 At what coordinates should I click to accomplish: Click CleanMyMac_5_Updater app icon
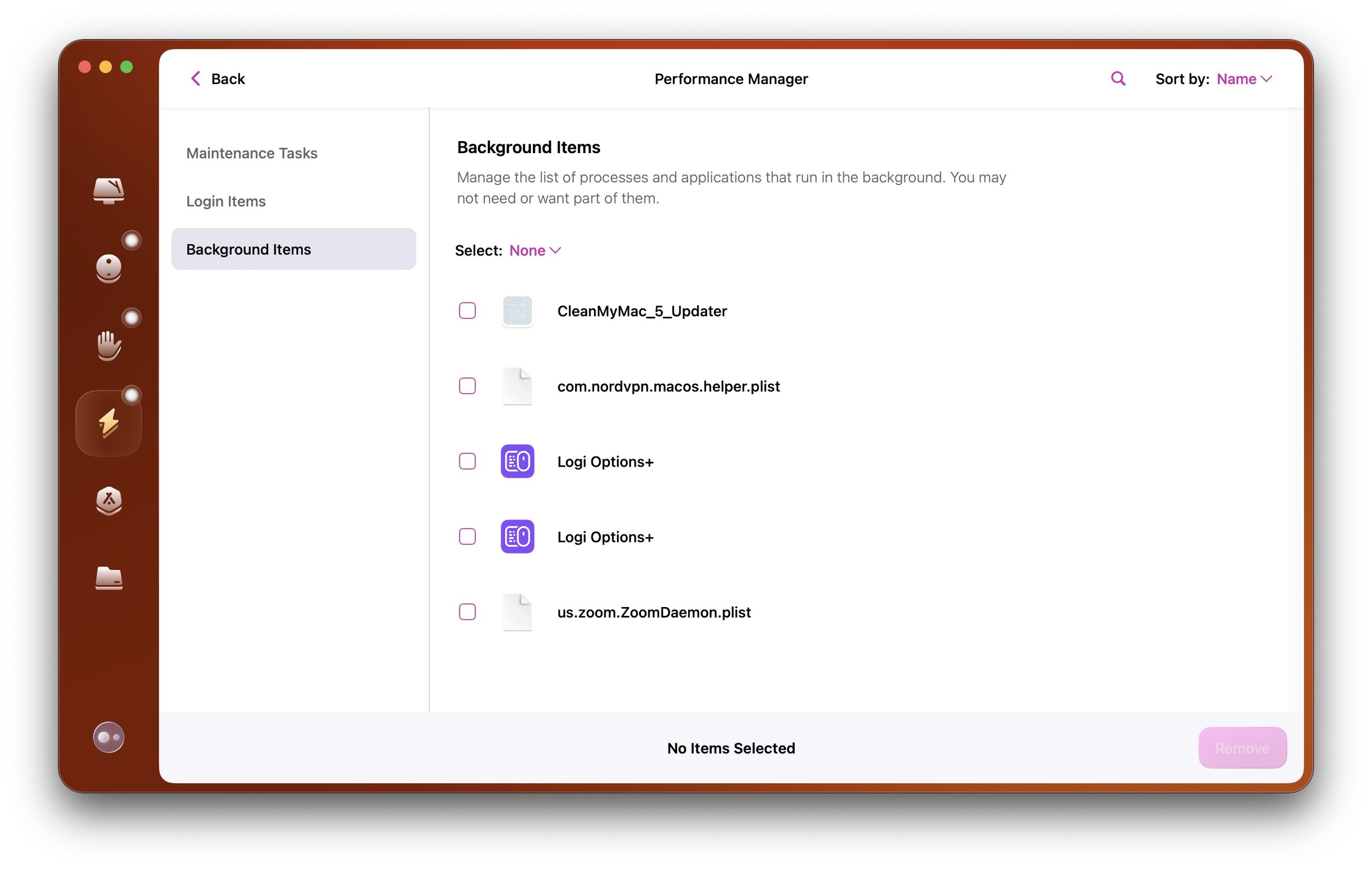tap(518, 311)
